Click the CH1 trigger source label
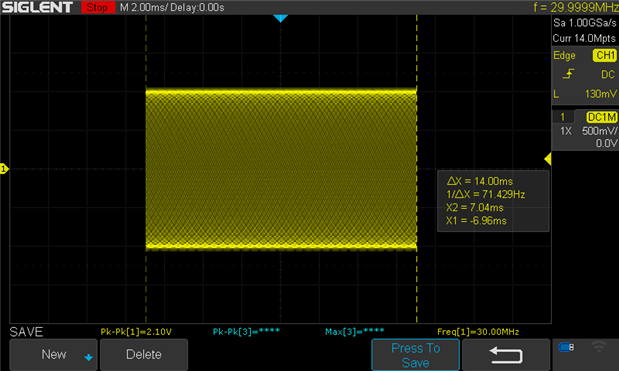The image size is (619, 371). [x=605, y=55]
